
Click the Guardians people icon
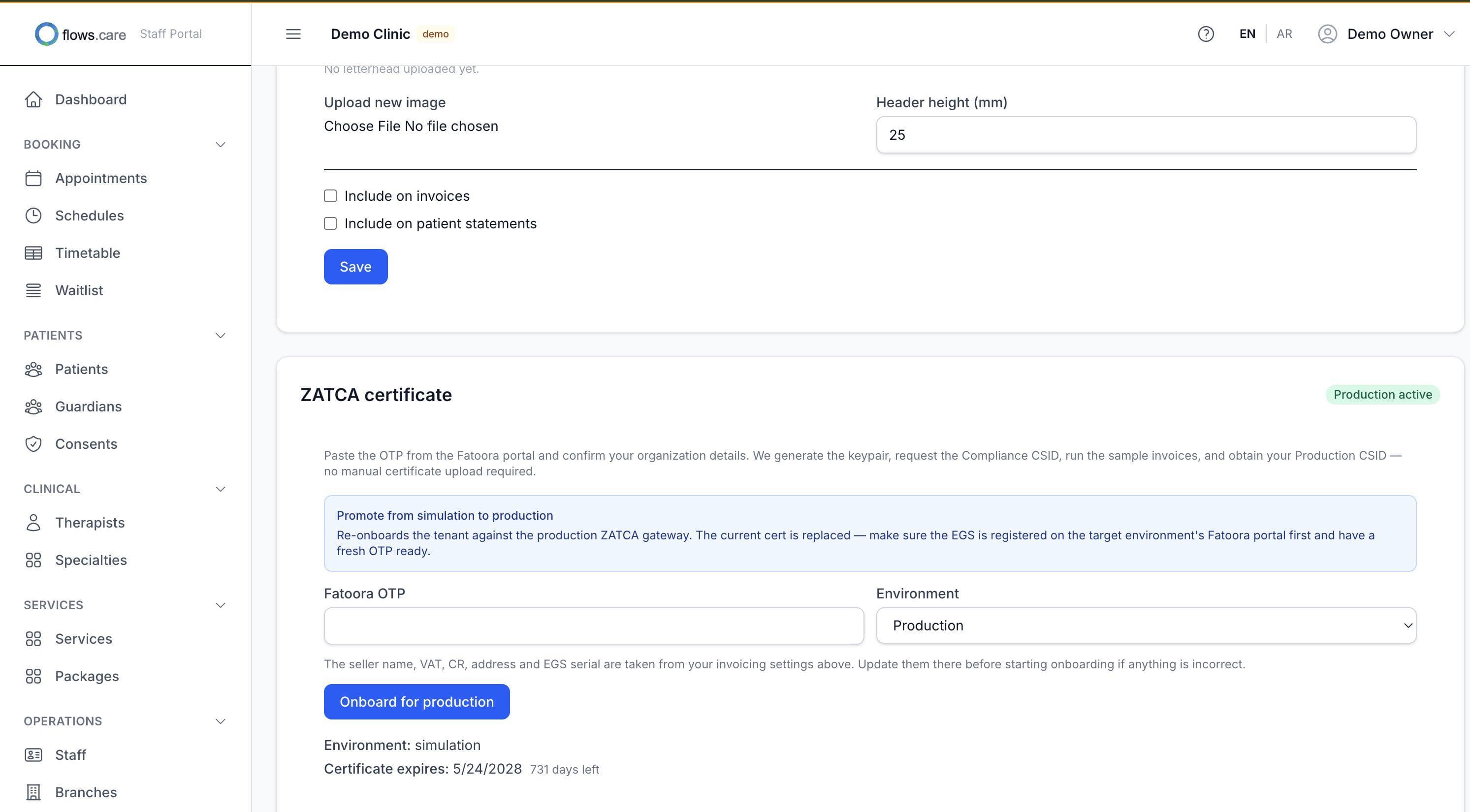click(33, 406)
